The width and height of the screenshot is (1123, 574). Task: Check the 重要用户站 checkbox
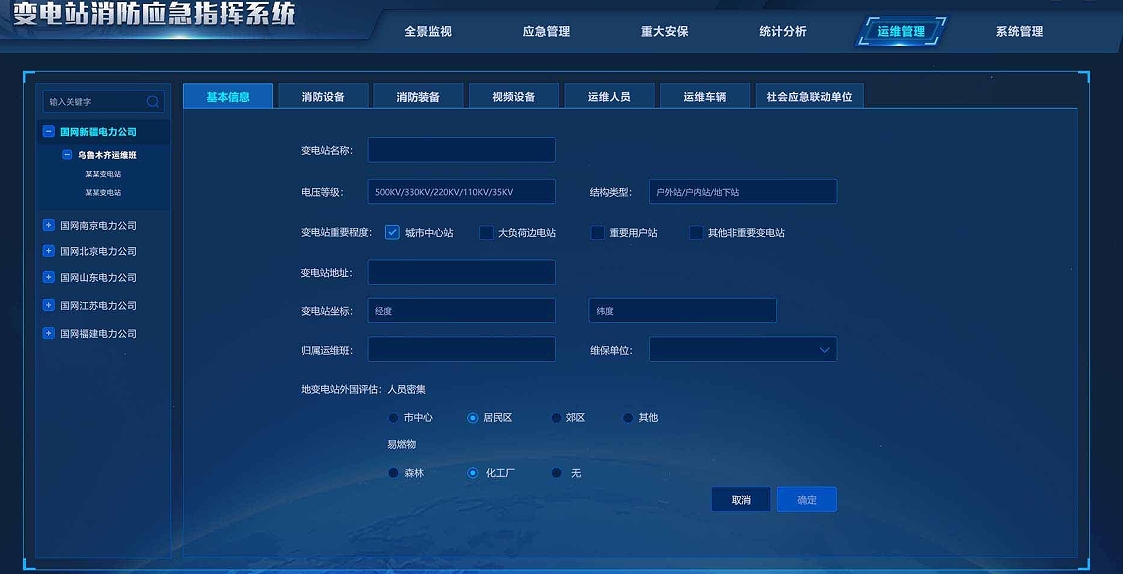click(597, 232)
